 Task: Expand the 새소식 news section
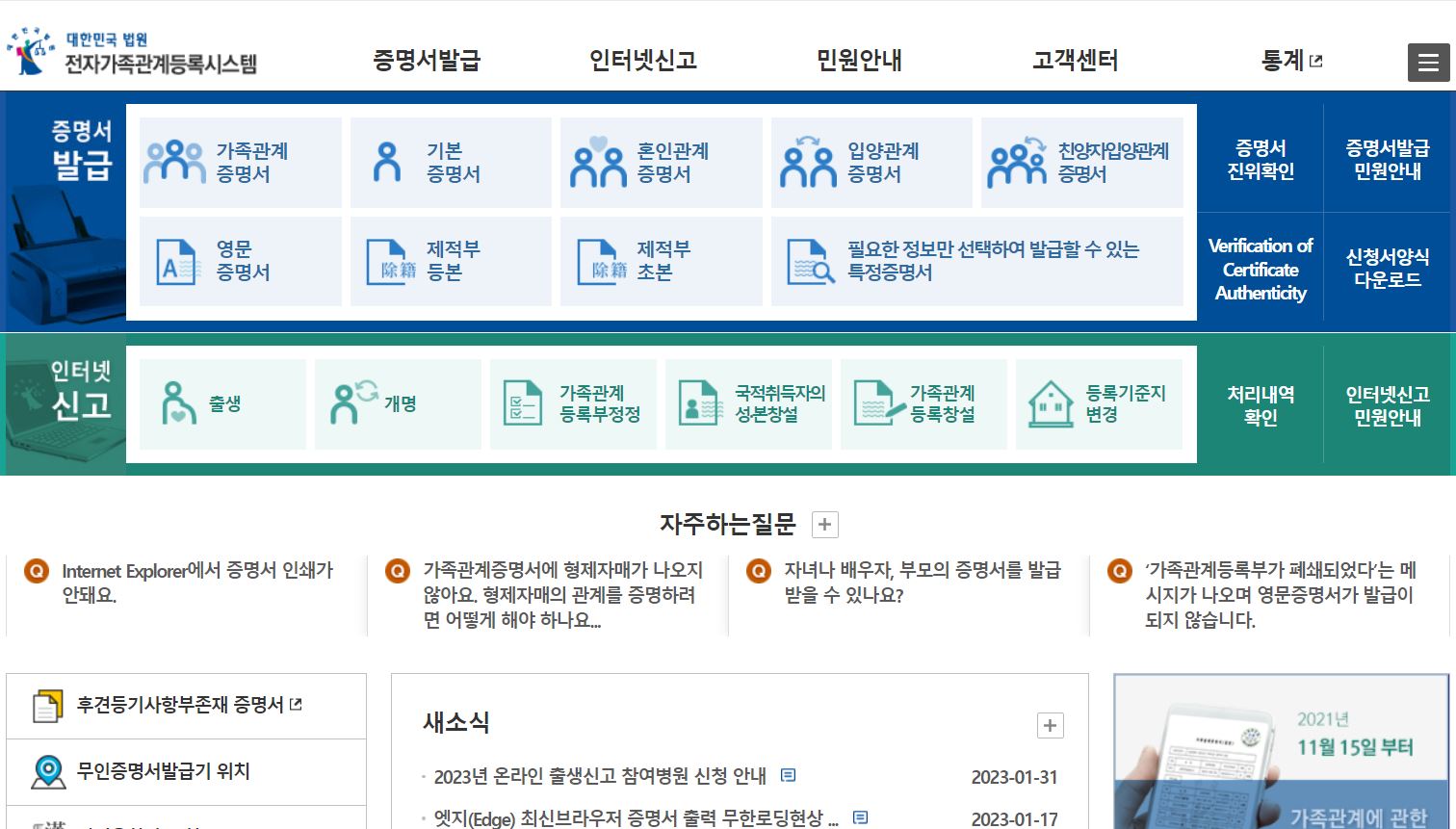point(1049,725)
